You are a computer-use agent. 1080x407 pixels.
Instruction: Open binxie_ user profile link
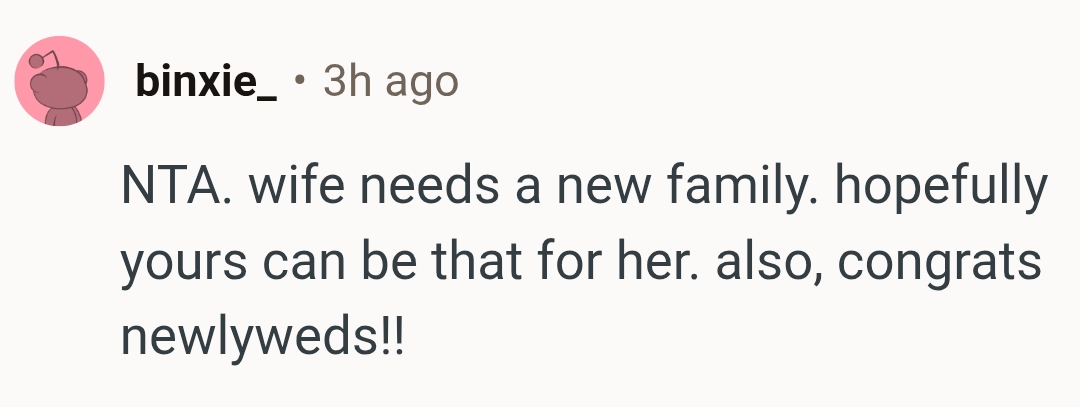point(205,82)
